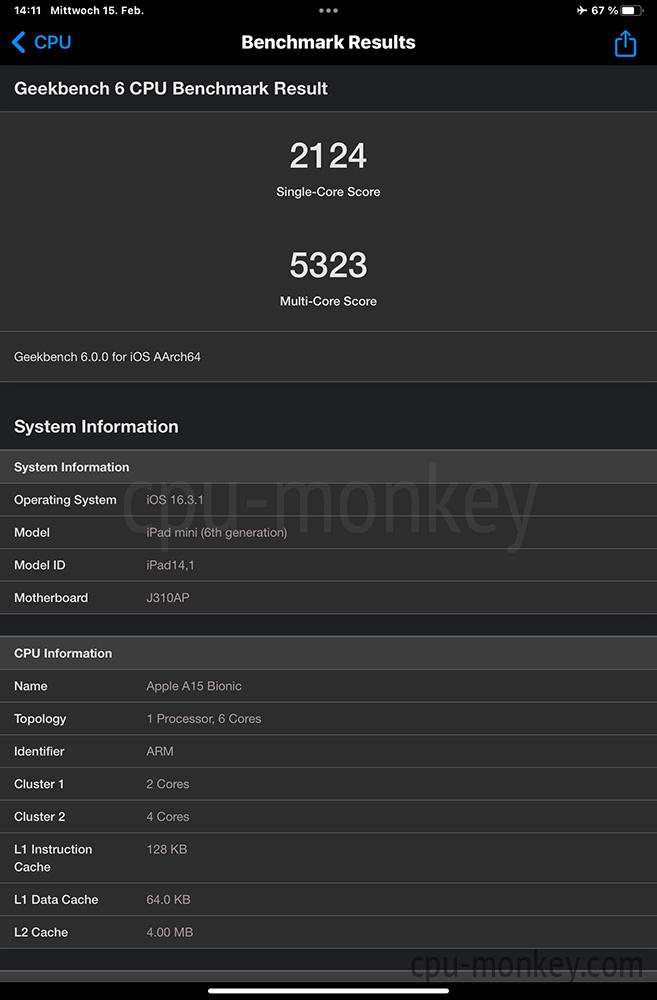The image size is (657, 1000).
Task: Select the 64.0 KB L1 data cache value
Action: (168, 899)
